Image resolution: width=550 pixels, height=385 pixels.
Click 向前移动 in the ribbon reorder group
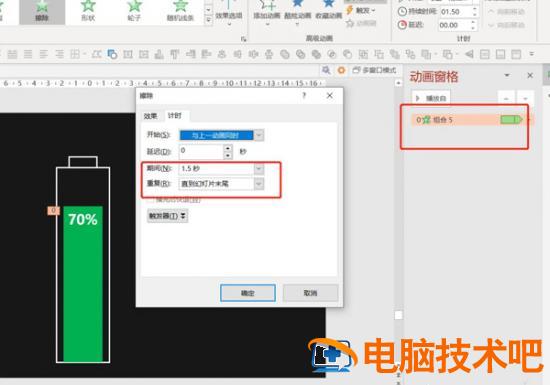507,12
